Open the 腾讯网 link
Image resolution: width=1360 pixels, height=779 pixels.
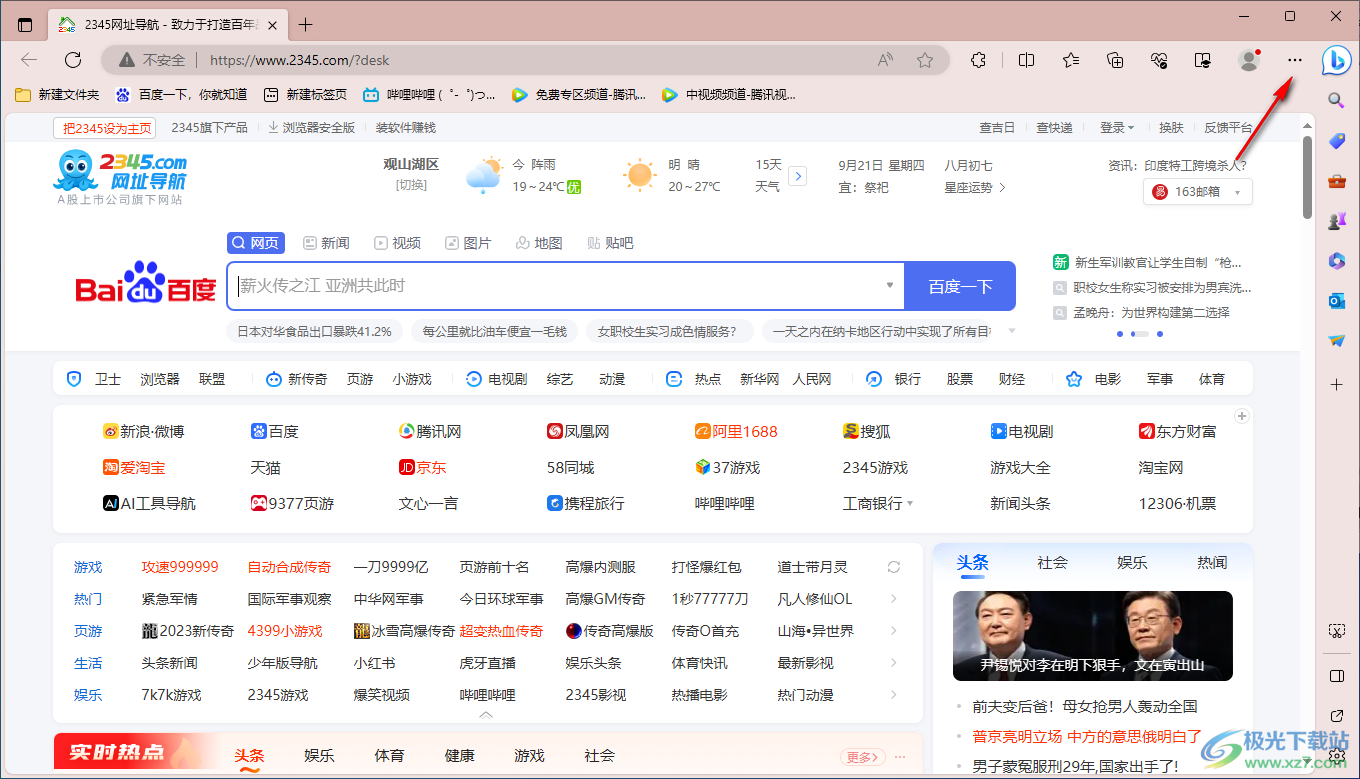[430, 432]
